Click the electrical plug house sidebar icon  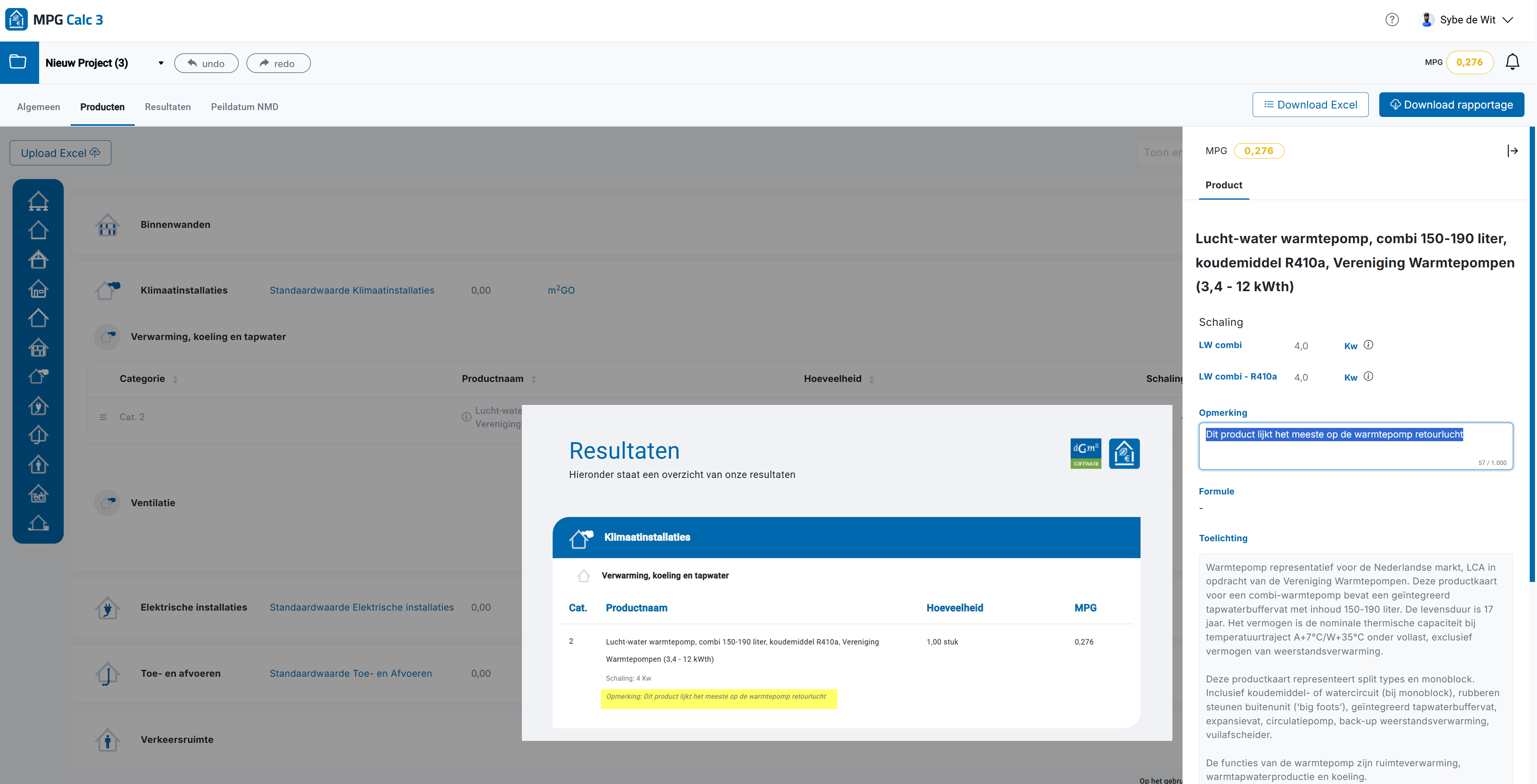click(38, 407)
